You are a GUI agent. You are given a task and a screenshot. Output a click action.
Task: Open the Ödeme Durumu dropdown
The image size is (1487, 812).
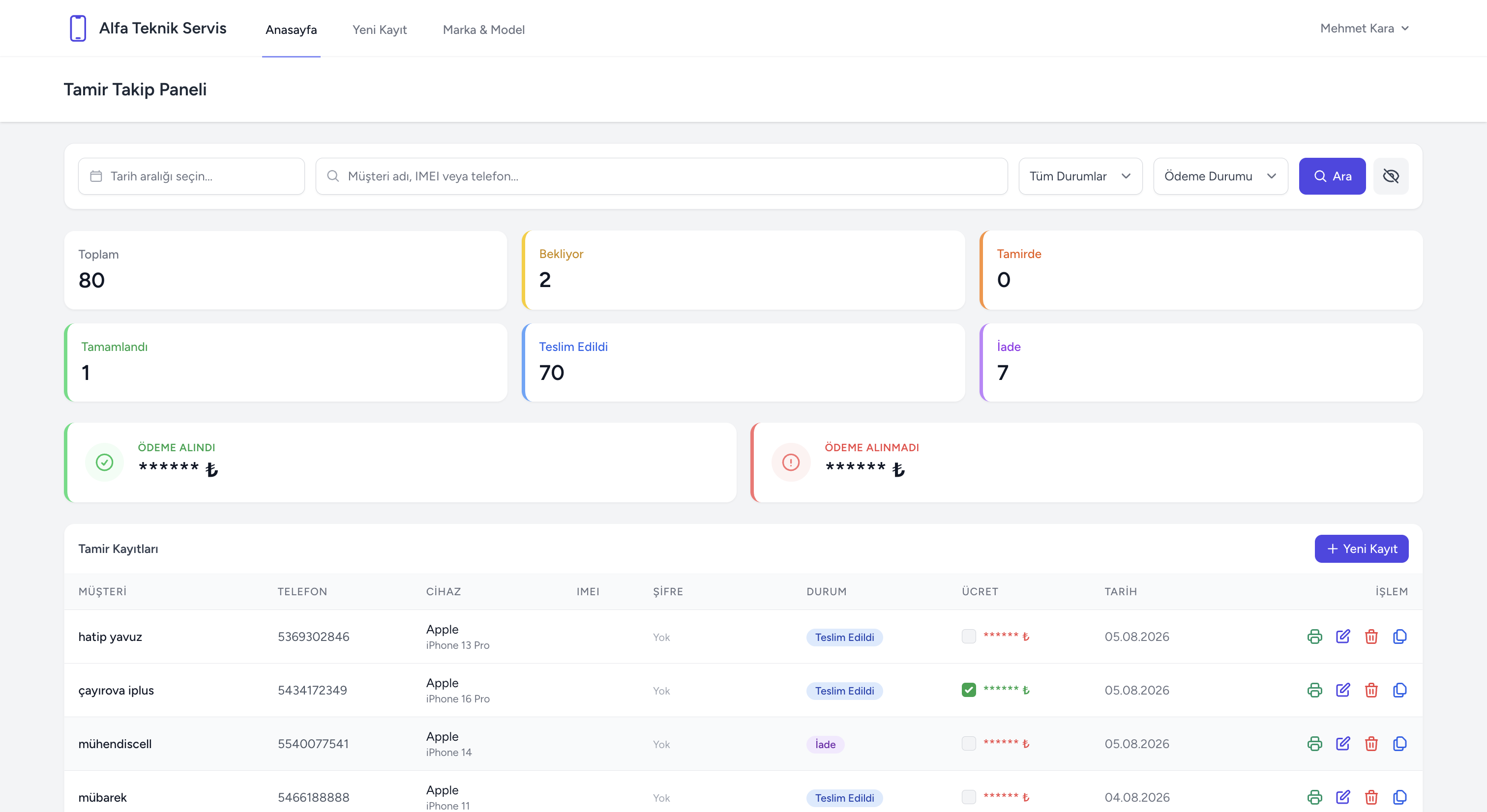pos(1220,176)
